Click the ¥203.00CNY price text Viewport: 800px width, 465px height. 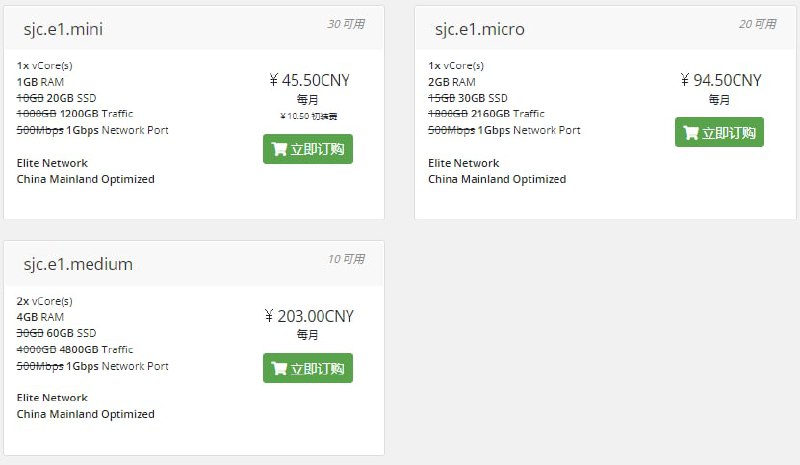coord(309,316)
